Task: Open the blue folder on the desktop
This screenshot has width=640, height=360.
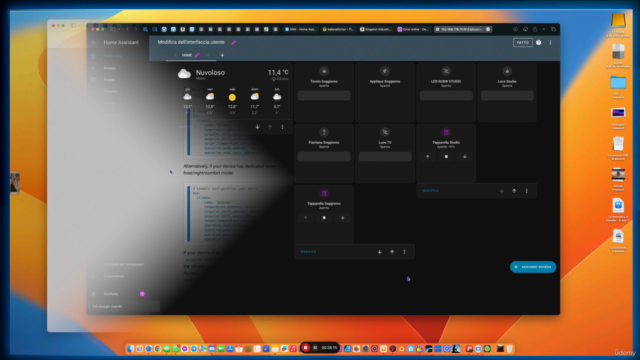Action: click(x=618, y=82)
